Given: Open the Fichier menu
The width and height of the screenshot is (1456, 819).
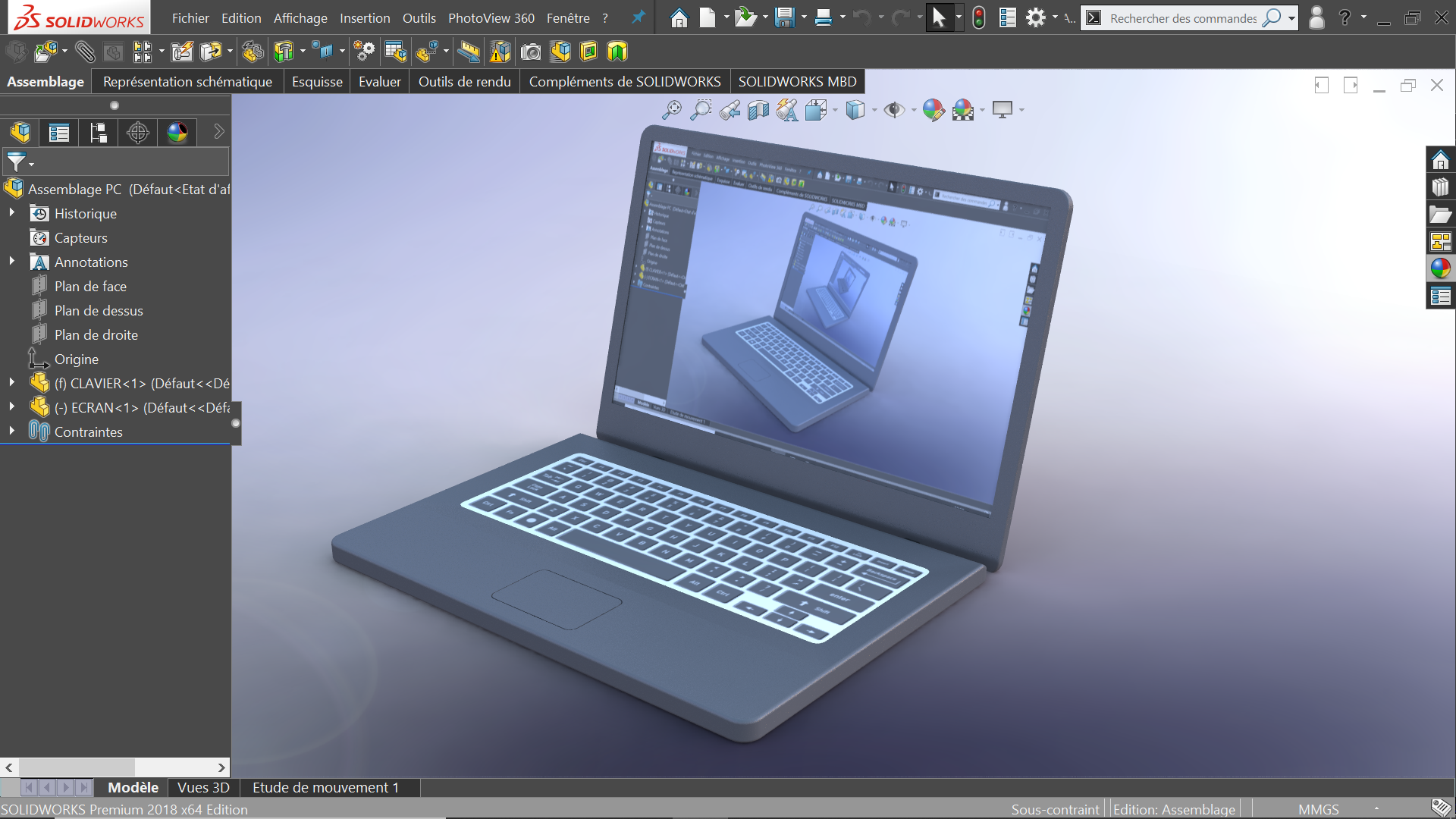Looking at the screenshot, I should (x=190, y=18).
